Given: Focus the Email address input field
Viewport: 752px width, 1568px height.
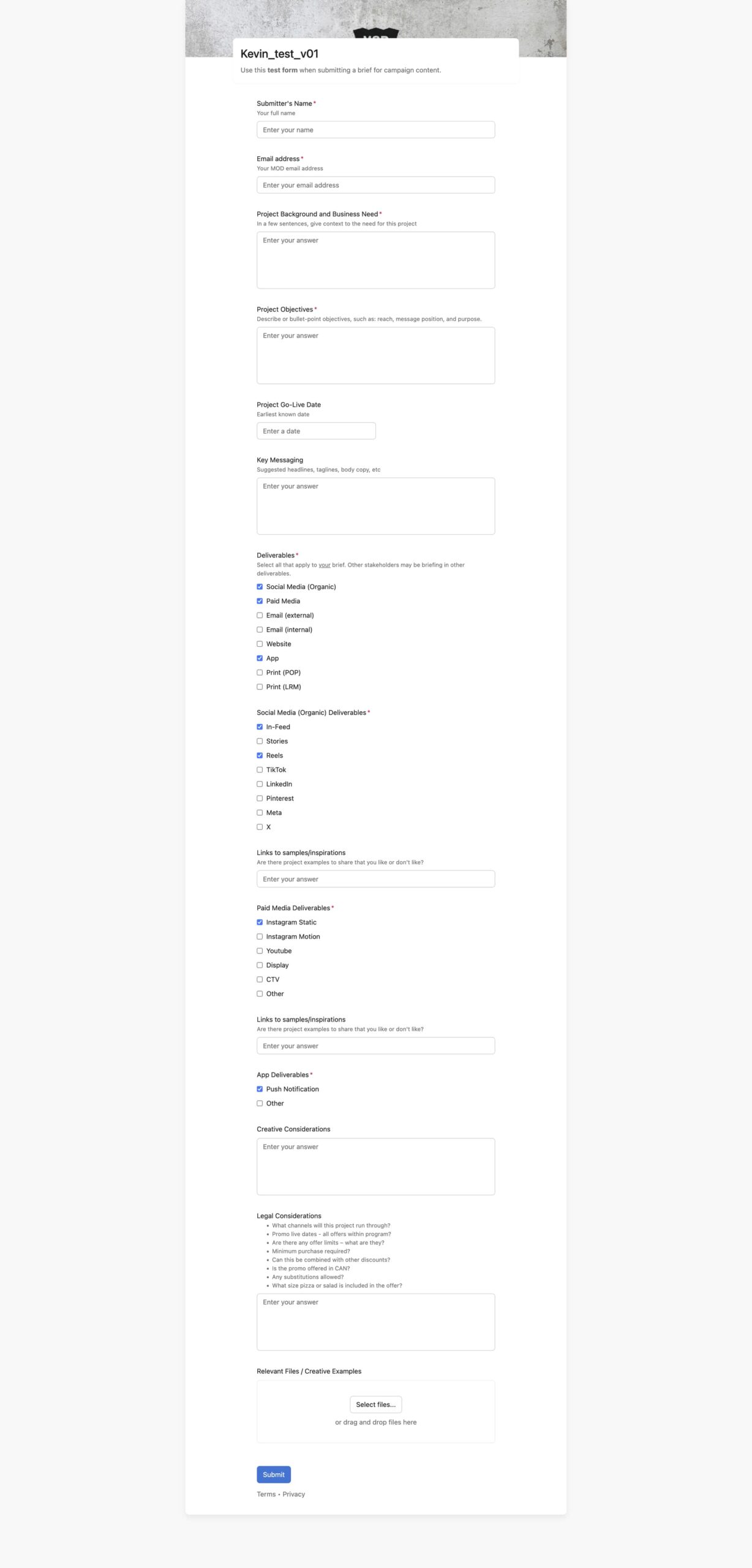Looking at the screenshot, I should (375, 185).
